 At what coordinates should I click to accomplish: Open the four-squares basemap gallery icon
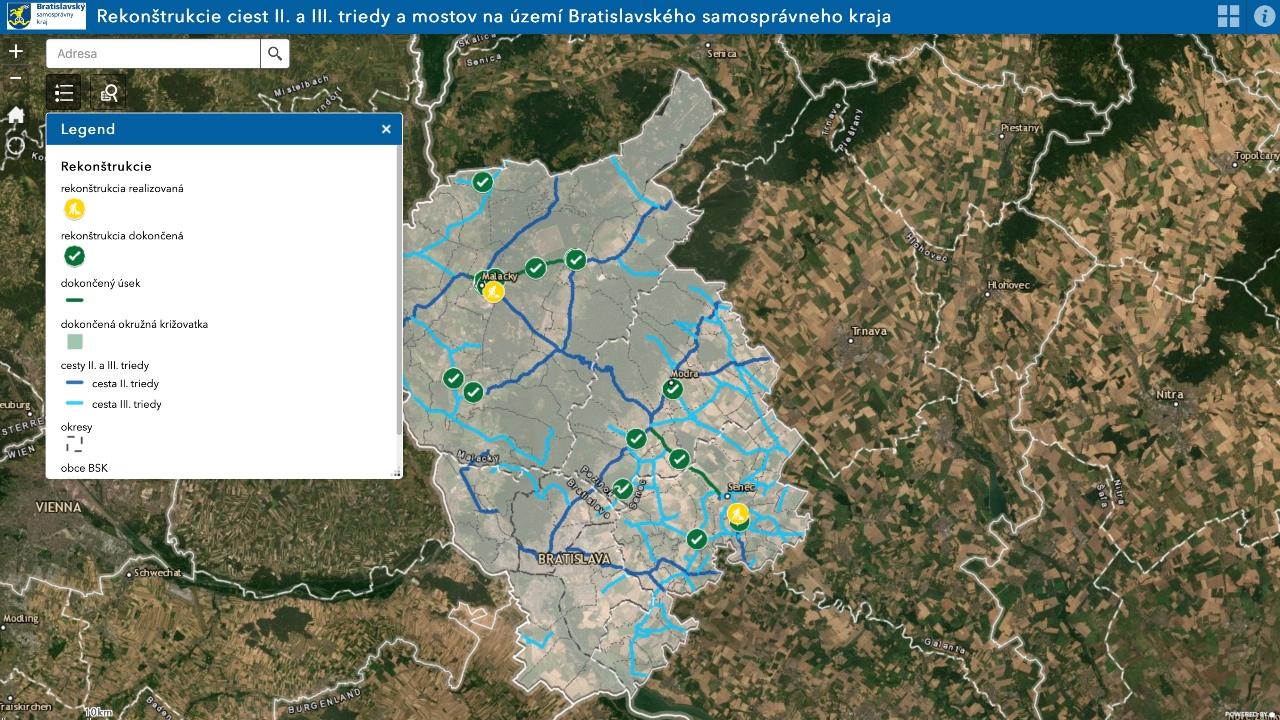coord(1228,16)
